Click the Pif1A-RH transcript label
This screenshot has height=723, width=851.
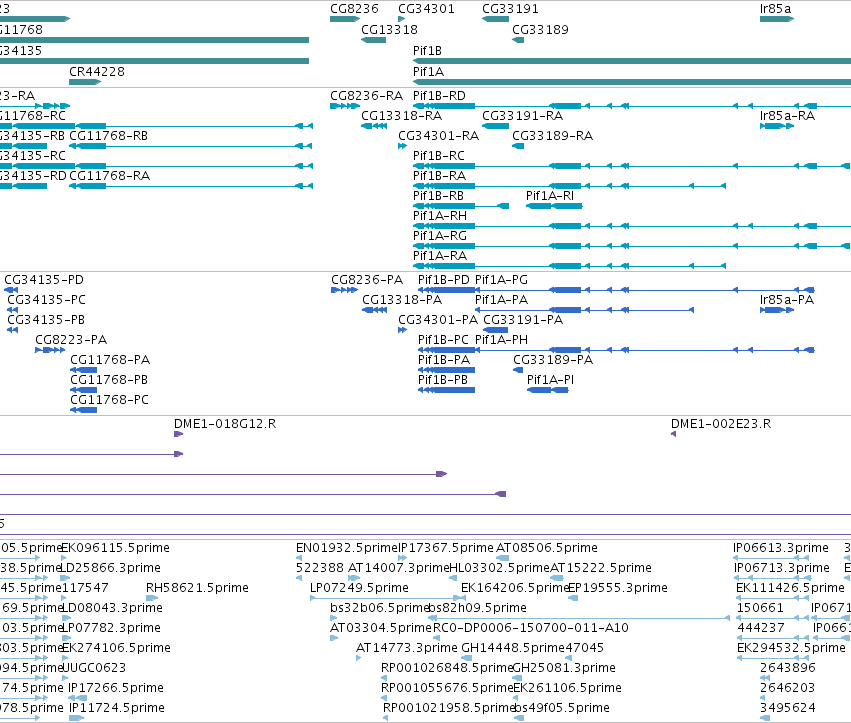coord(440,216)
